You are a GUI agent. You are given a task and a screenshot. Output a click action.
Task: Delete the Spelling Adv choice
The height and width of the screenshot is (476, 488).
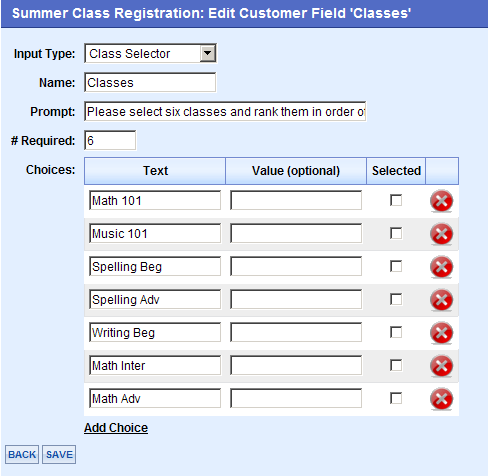[441, 300]
